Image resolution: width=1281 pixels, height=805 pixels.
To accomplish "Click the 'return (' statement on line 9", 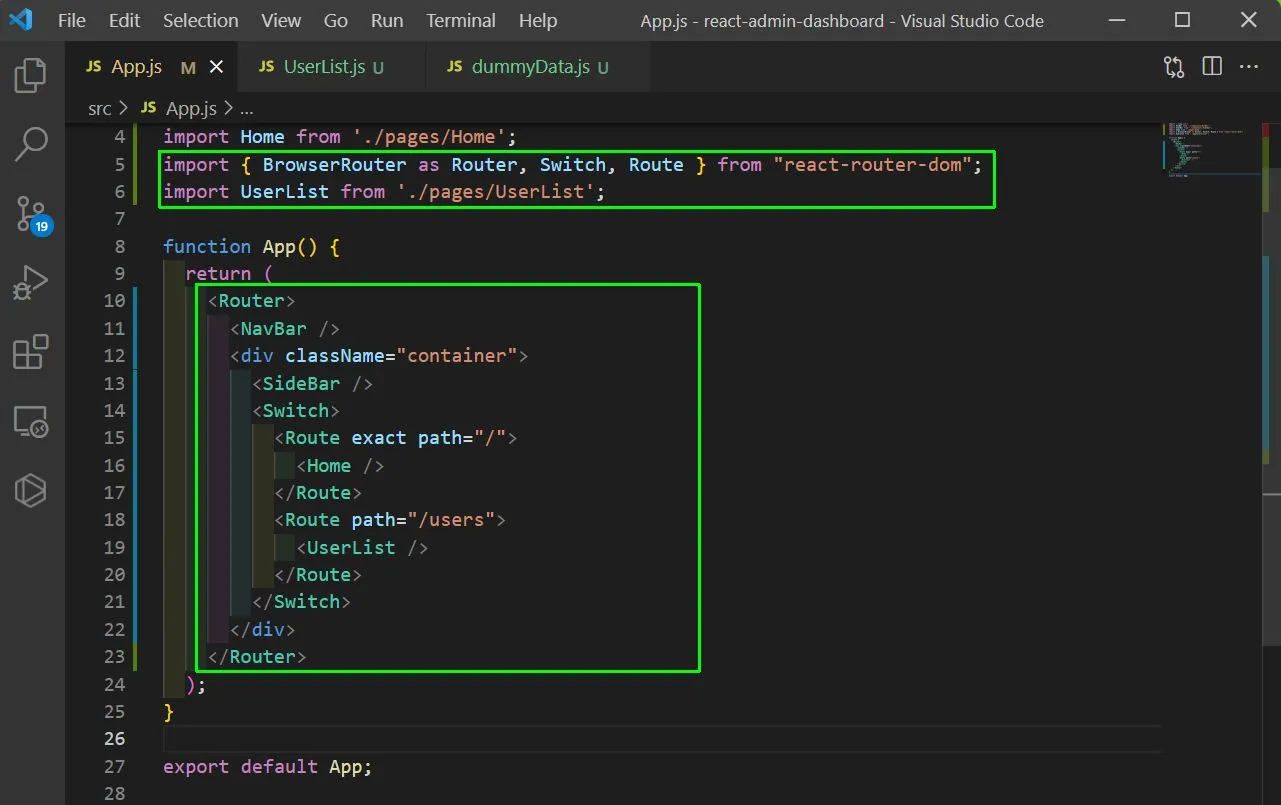I will click(229, 274).
